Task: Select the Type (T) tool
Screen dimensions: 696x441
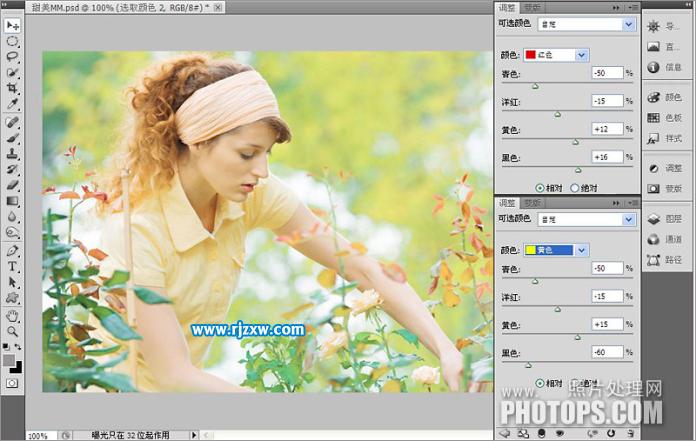Action: point(12,267)
